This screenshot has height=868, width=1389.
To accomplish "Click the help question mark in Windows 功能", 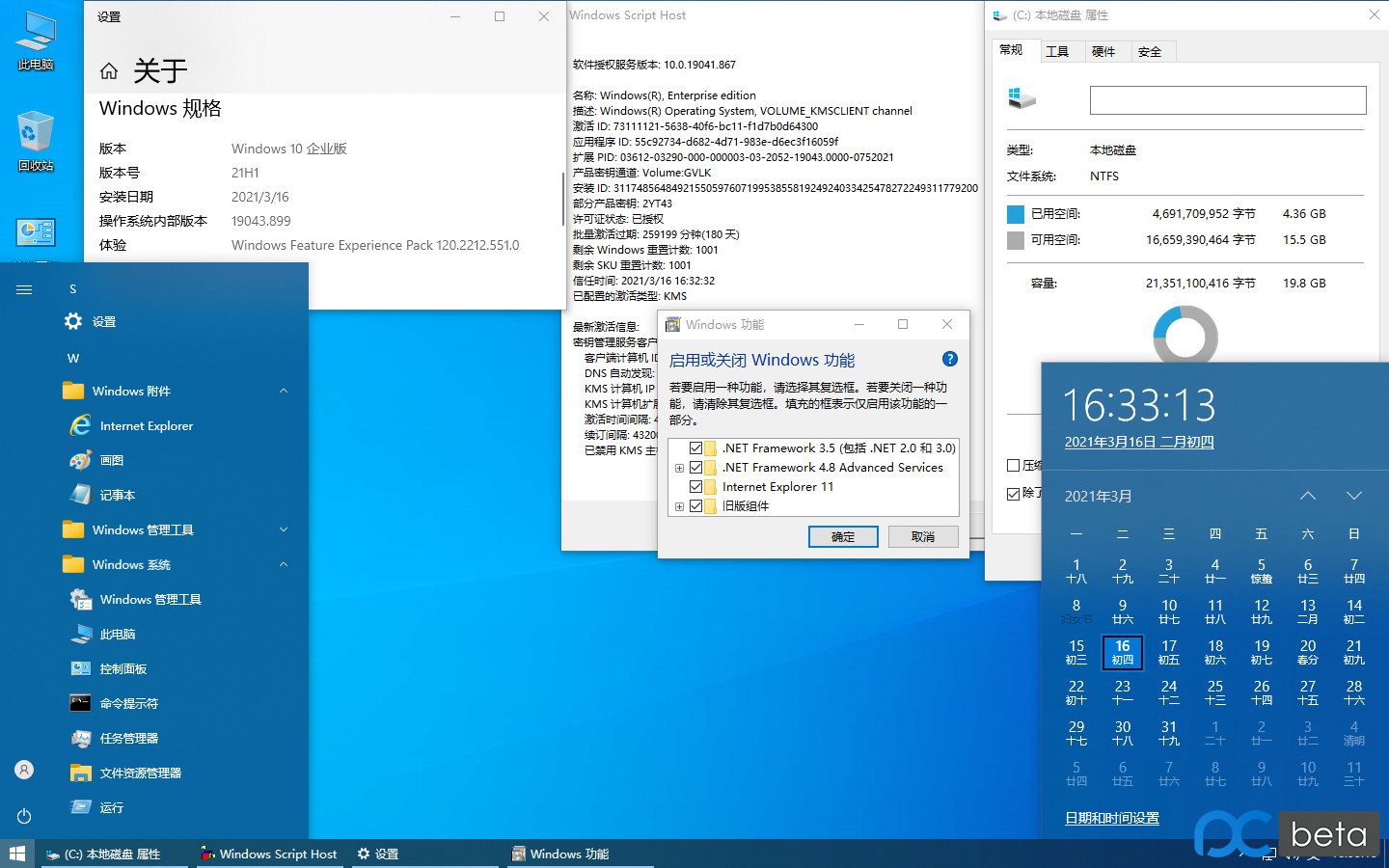I will (950, 359).
